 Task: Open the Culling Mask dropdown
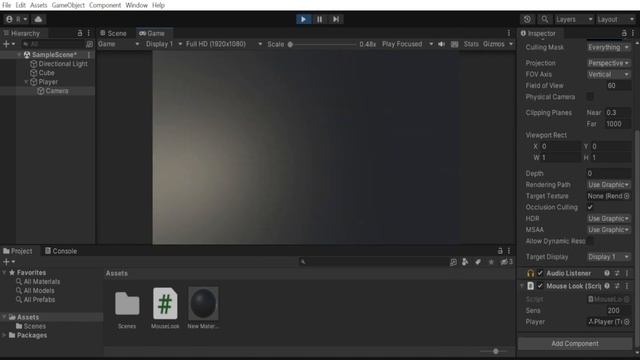608,47
